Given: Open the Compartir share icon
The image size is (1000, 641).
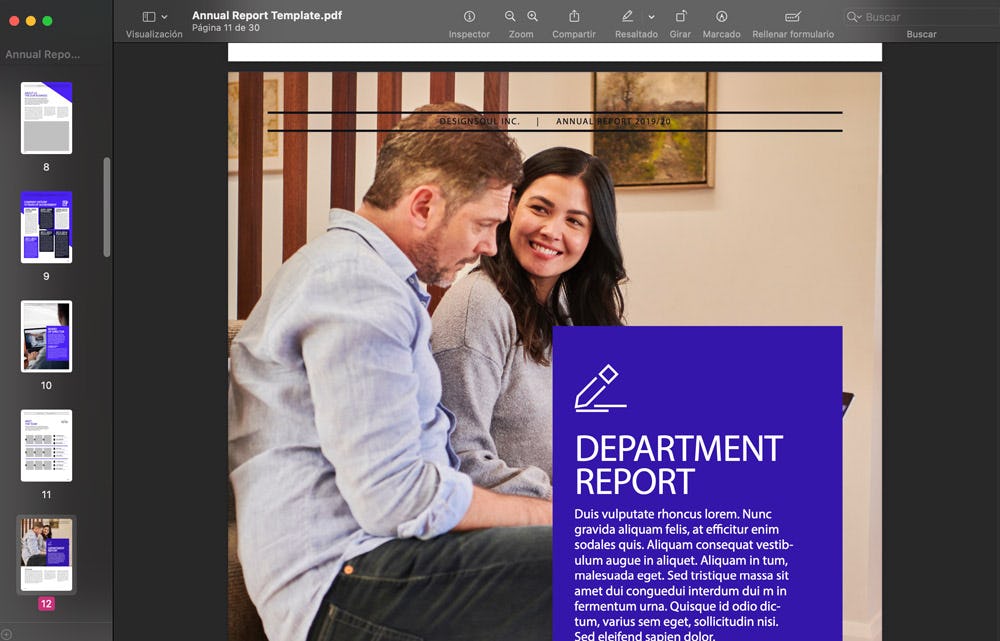Looking at the screenshot, I should click(x=574, y=17).
